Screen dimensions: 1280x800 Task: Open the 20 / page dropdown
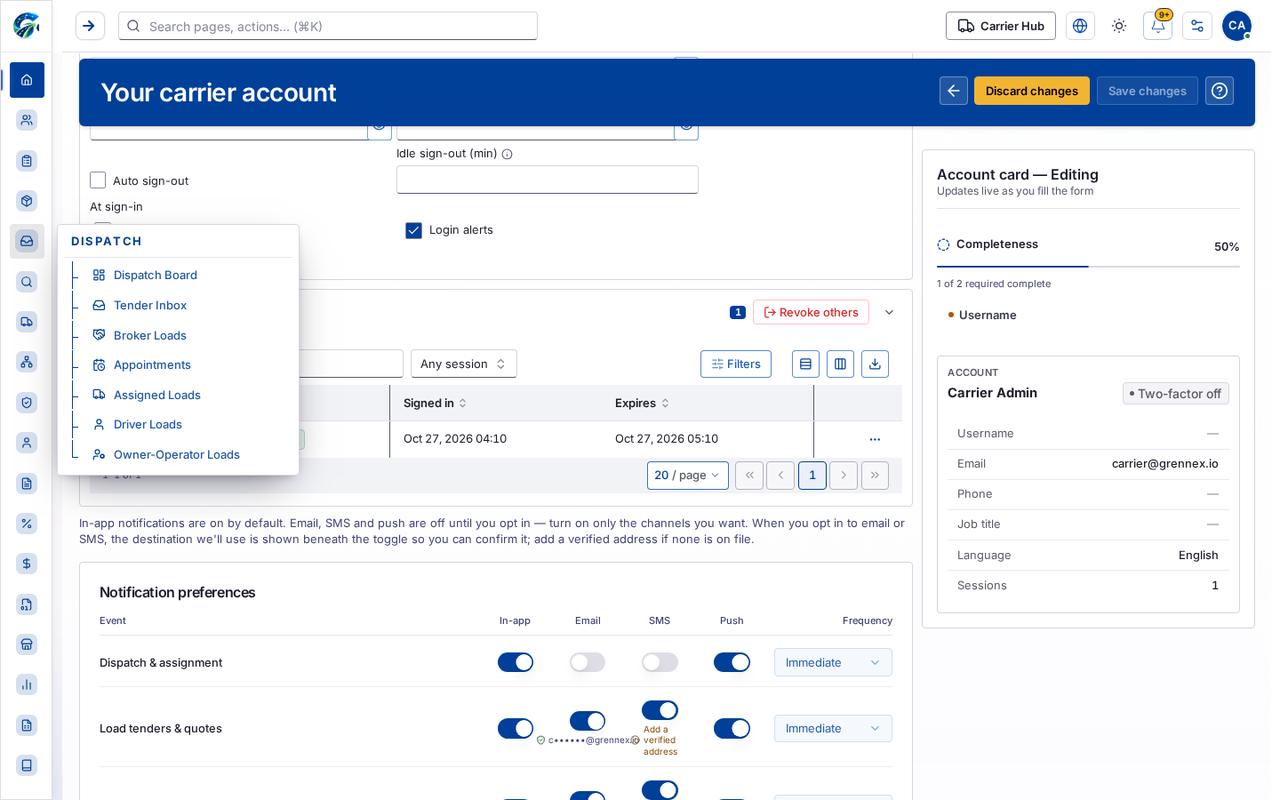pos(688,475)
